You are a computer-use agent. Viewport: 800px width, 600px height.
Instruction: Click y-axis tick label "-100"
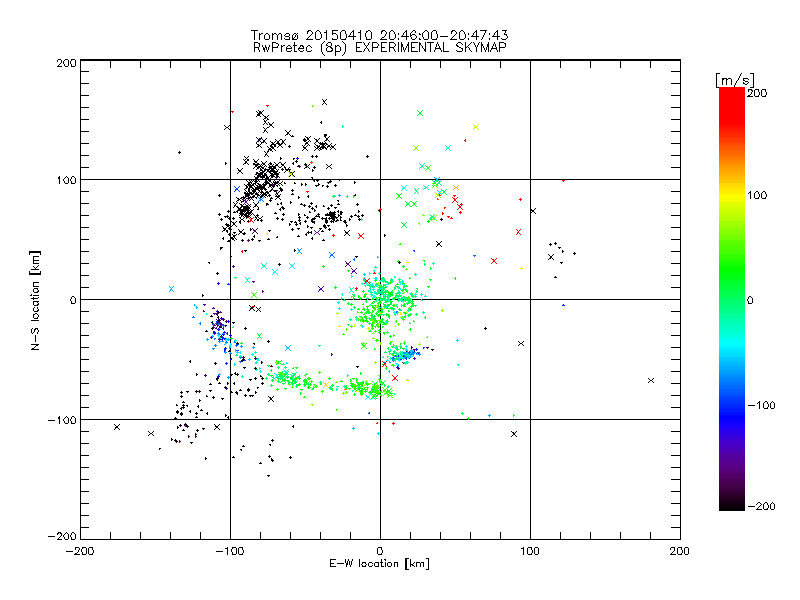(x=62, y=420)
